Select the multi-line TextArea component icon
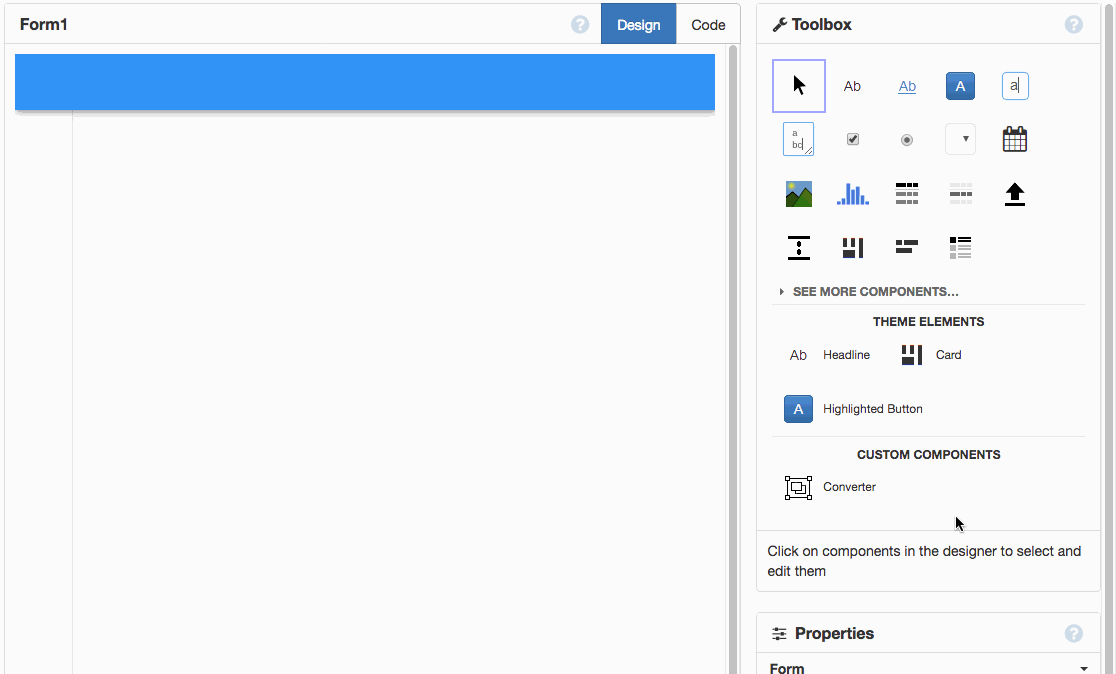This screenshot has width=1116, height=674. point(798,139)
